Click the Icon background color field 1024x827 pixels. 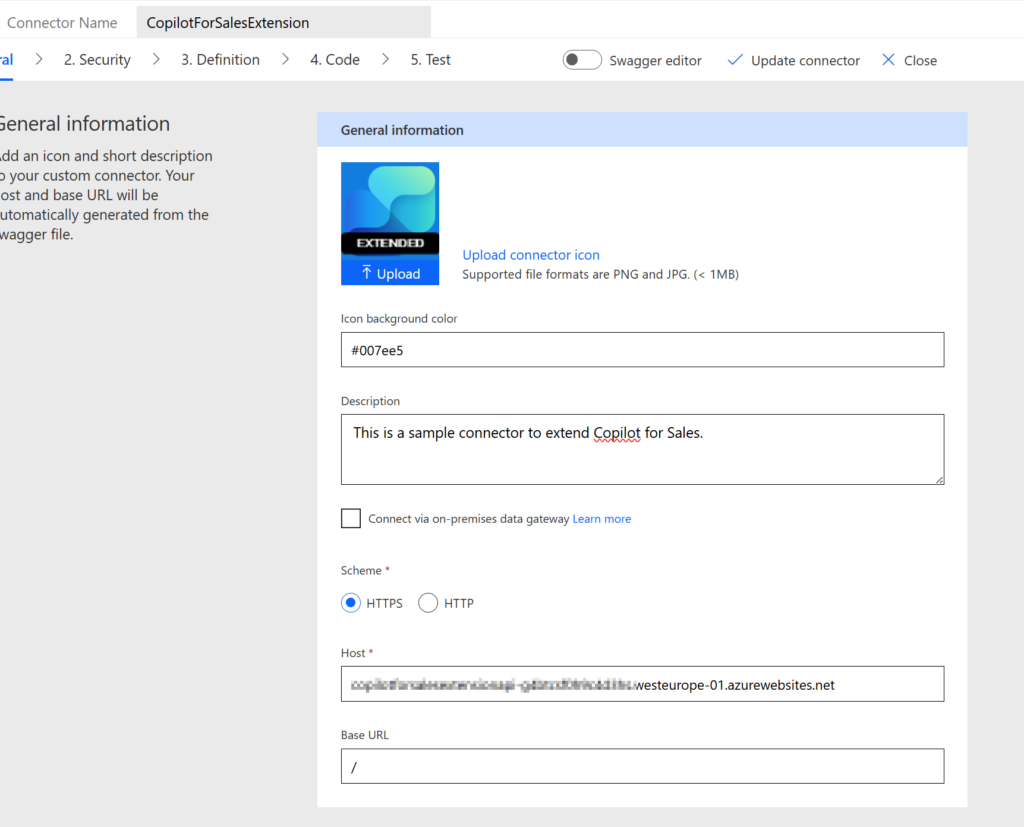point(642,350)
